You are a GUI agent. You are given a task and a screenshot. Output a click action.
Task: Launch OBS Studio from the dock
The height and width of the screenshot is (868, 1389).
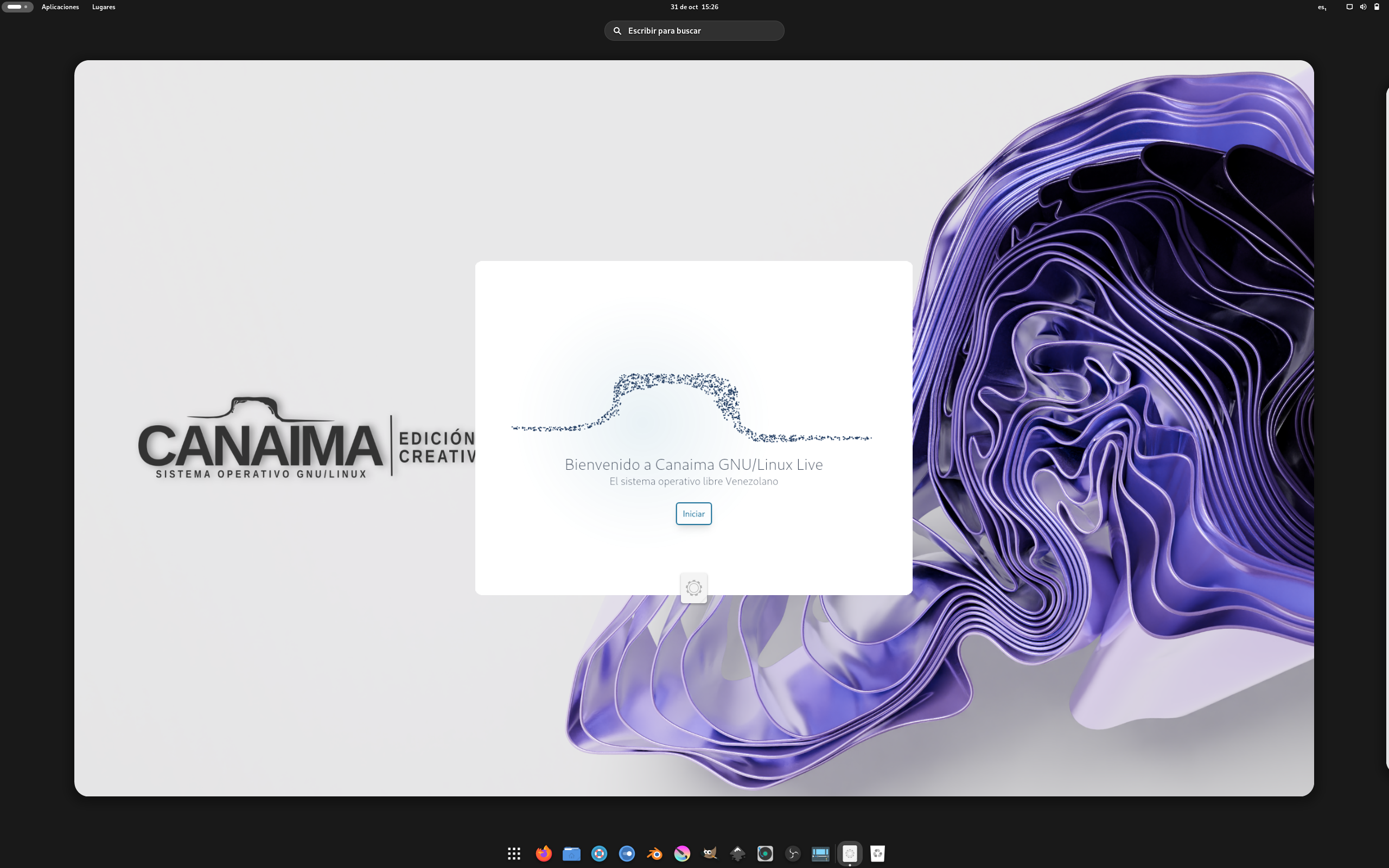click(793, 853)
